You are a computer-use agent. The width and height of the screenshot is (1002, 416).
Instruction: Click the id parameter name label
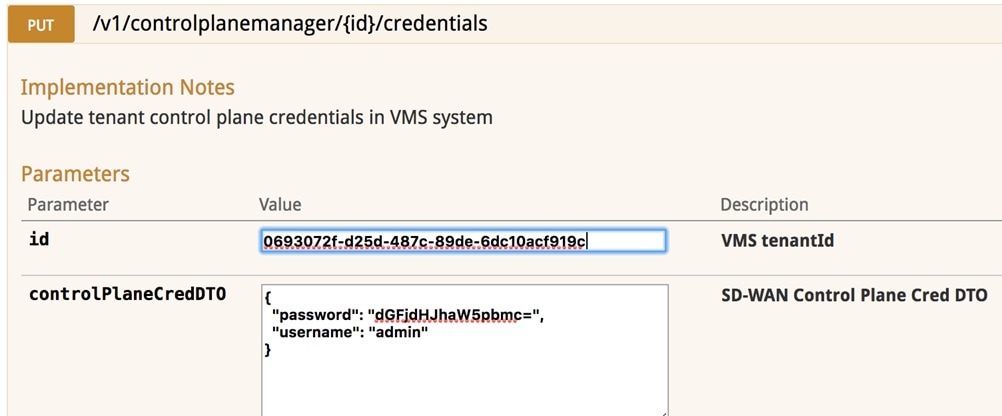click(x=39, y=240)
